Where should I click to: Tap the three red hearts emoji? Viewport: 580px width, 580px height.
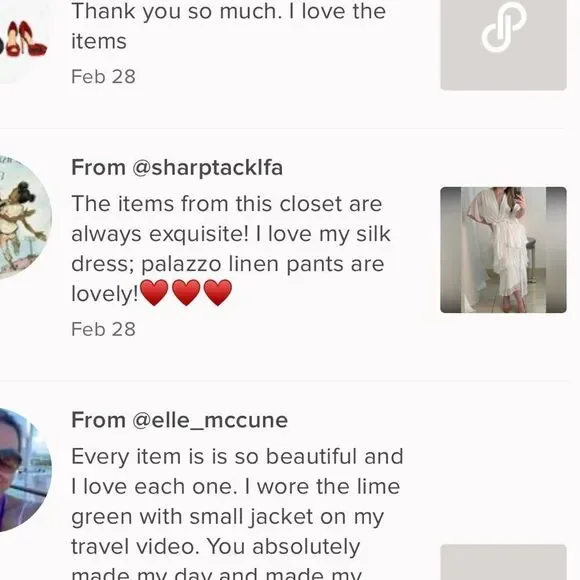186,293
